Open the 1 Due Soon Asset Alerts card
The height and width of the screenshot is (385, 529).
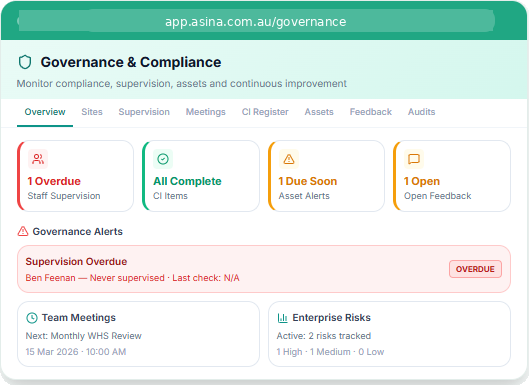click(327, 176)
